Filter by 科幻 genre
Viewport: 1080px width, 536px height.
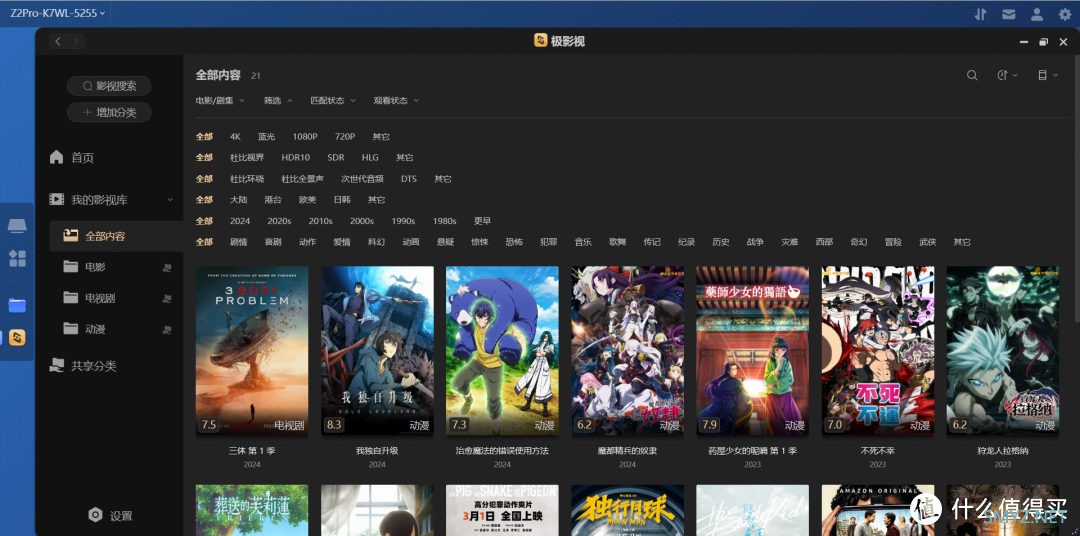tap(376, 243)
